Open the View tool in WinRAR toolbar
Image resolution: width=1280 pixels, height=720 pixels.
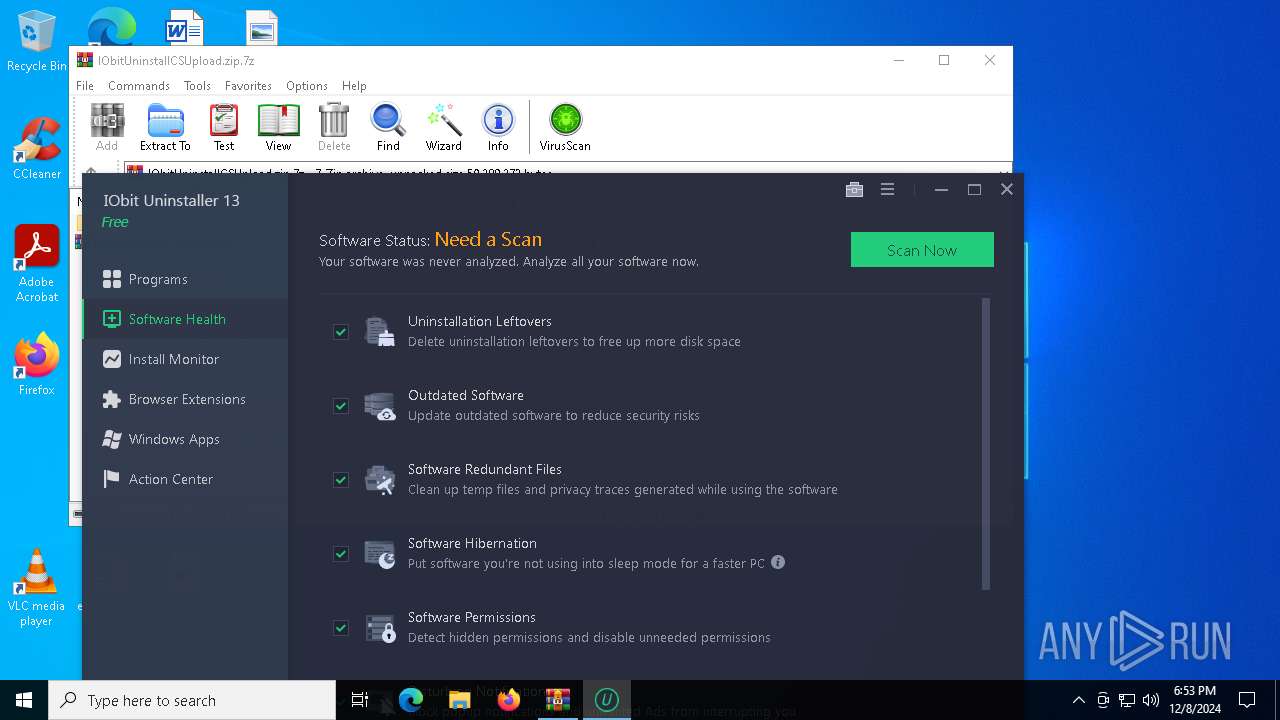tap(278, 127)
